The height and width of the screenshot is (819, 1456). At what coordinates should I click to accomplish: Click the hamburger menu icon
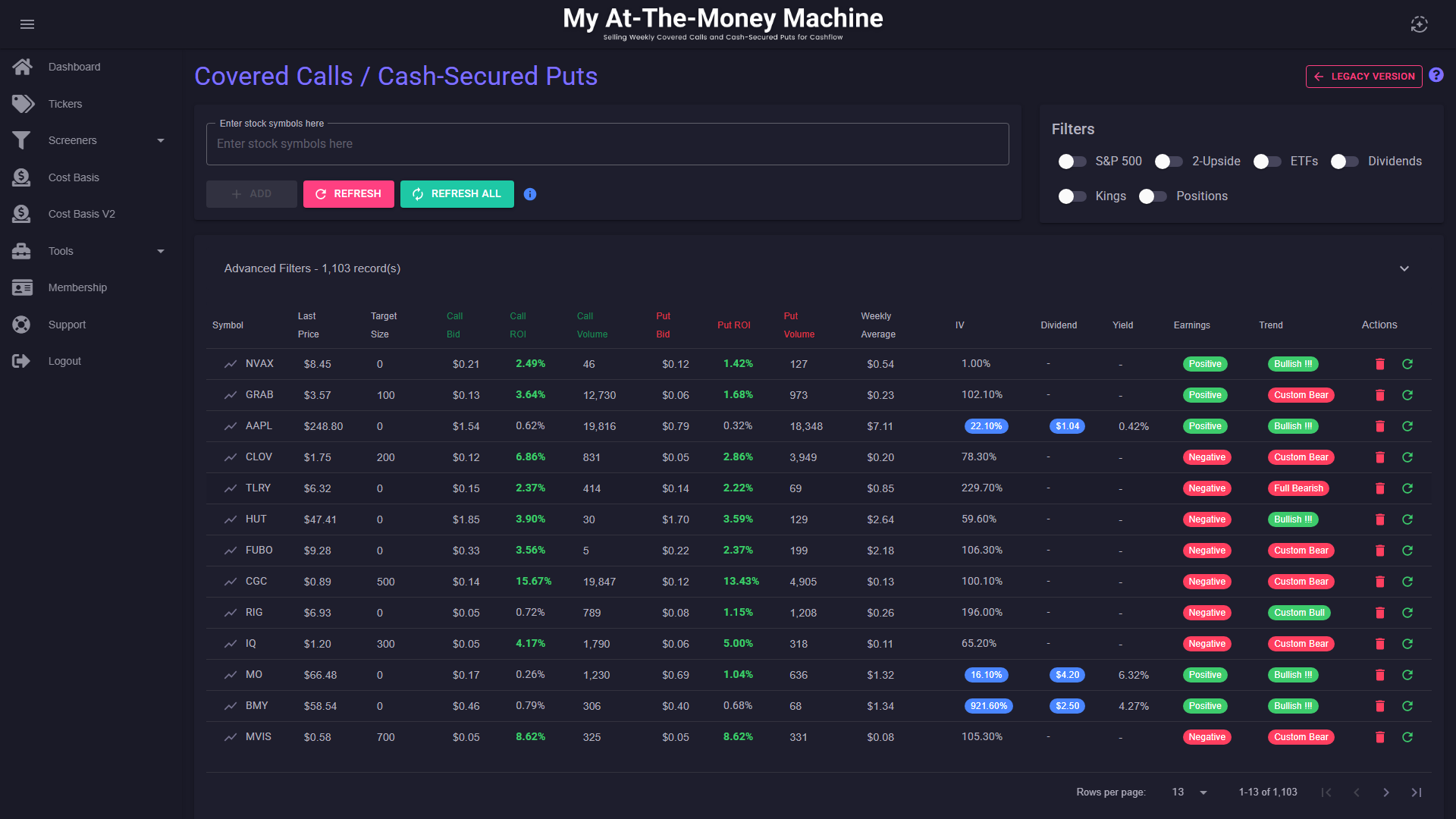tap(27, 24)
